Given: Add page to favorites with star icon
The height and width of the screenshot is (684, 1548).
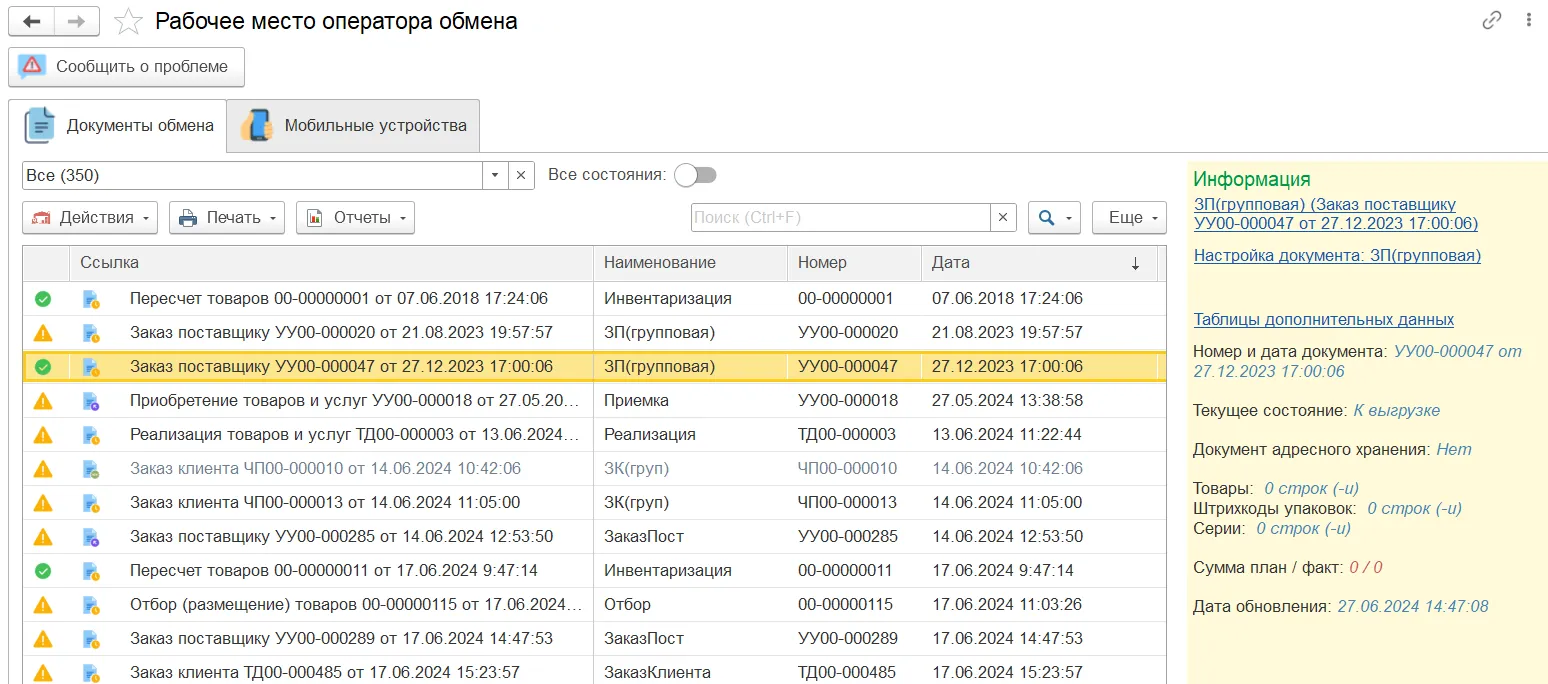Looking at the screenshot, I should click(x=128, y=21).
